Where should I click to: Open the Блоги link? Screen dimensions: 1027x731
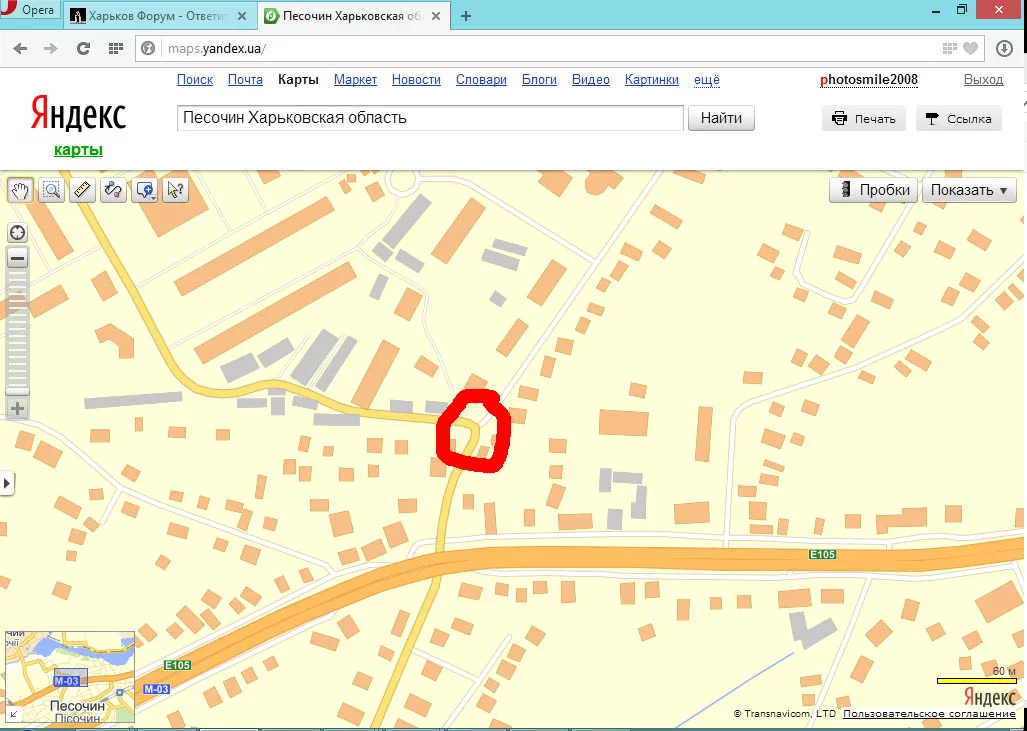click(x=539, y=79)
